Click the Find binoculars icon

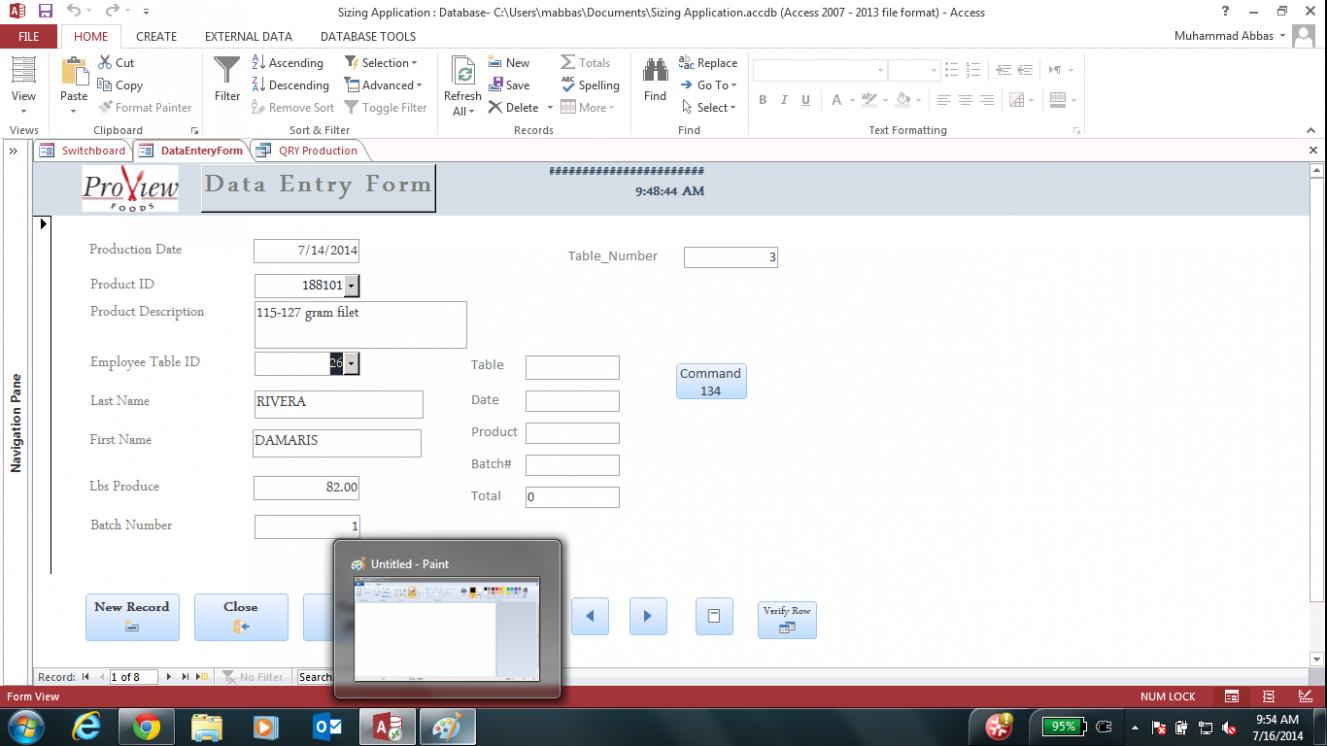[655, 71]
